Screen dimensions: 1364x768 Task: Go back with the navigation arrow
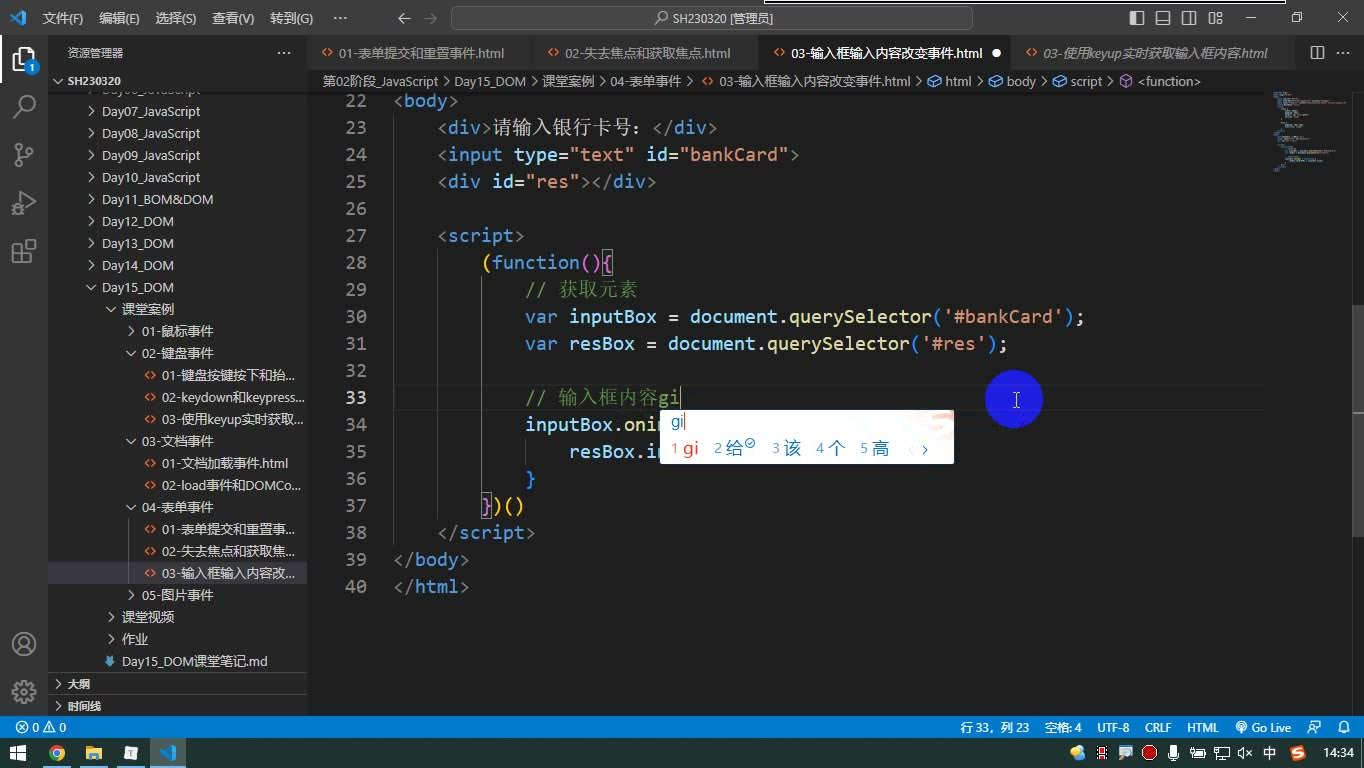pyautogui.click(x=404, y=18)
